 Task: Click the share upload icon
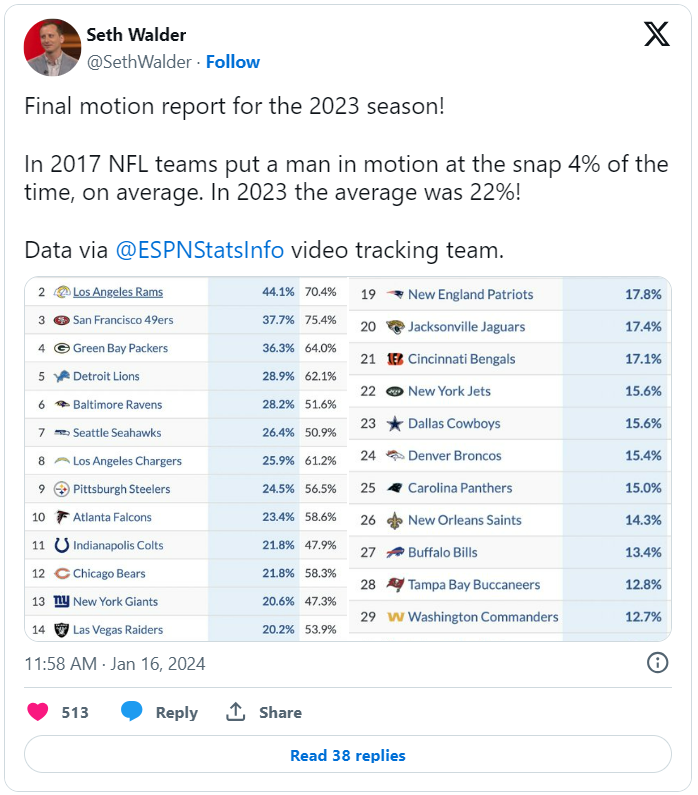(x=236, y=712)
